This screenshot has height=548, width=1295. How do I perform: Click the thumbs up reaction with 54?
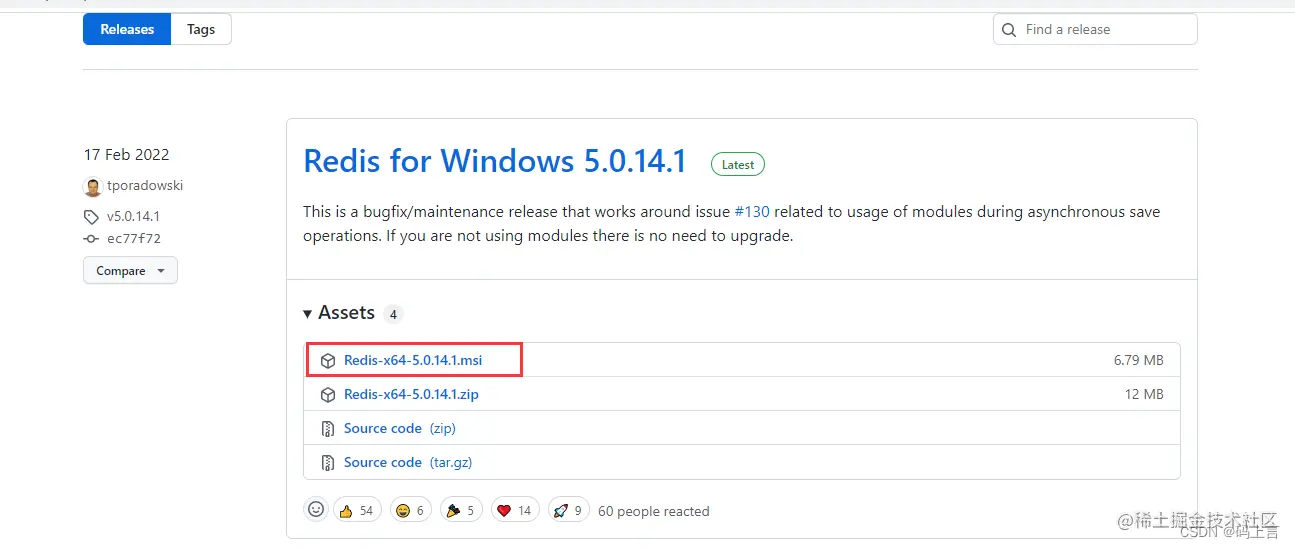click(x=357, y=510)
